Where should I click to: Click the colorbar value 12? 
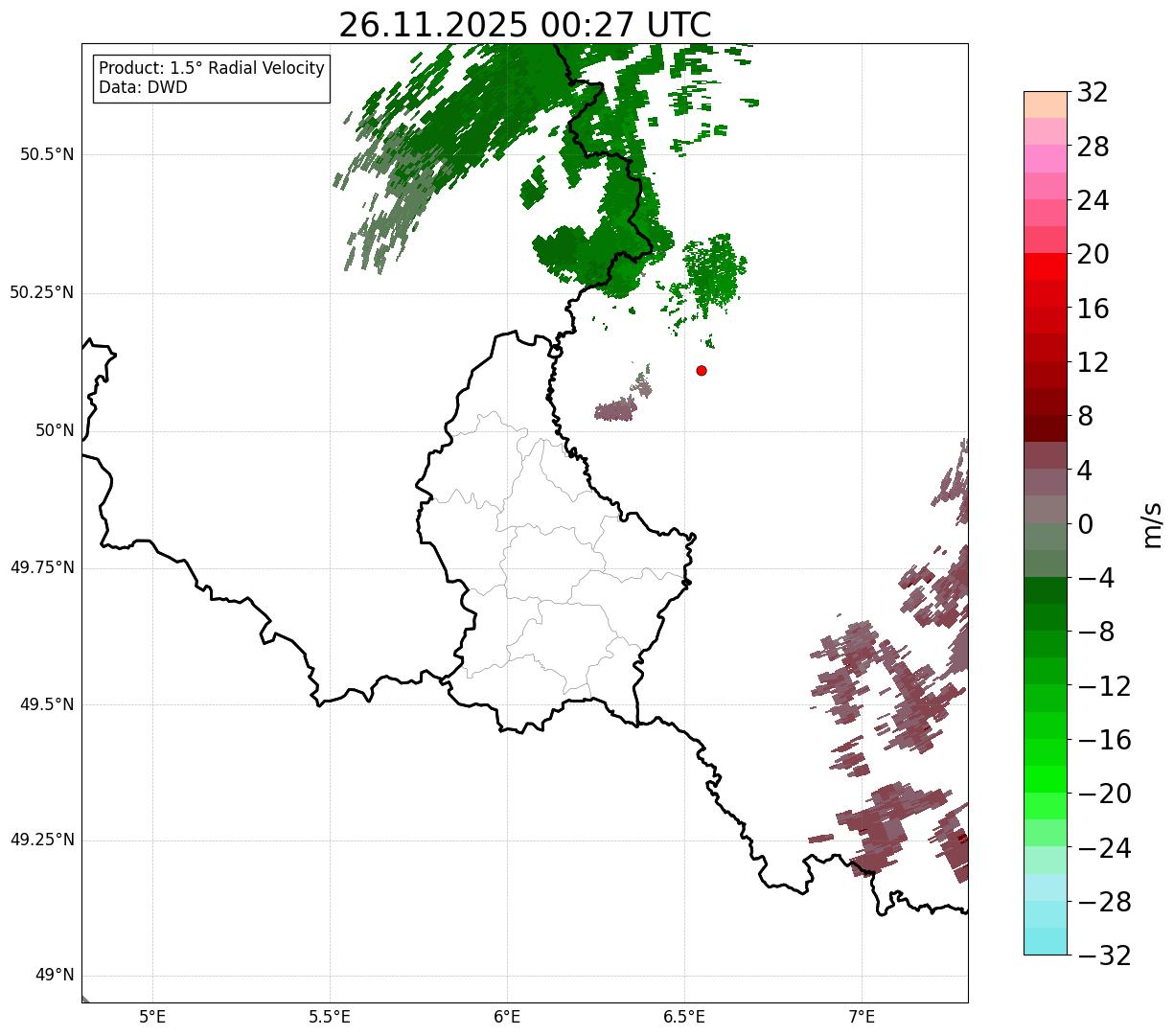click(1093, 362)
